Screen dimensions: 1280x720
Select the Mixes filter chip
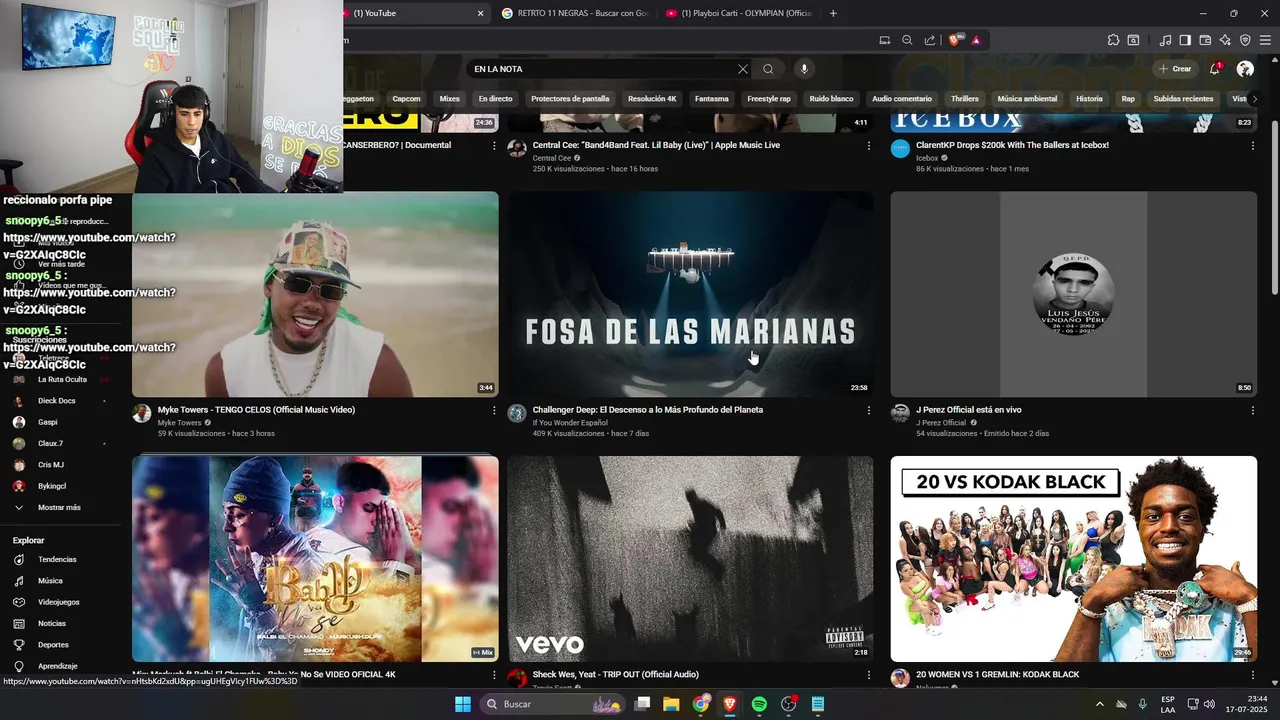[450, 99]
